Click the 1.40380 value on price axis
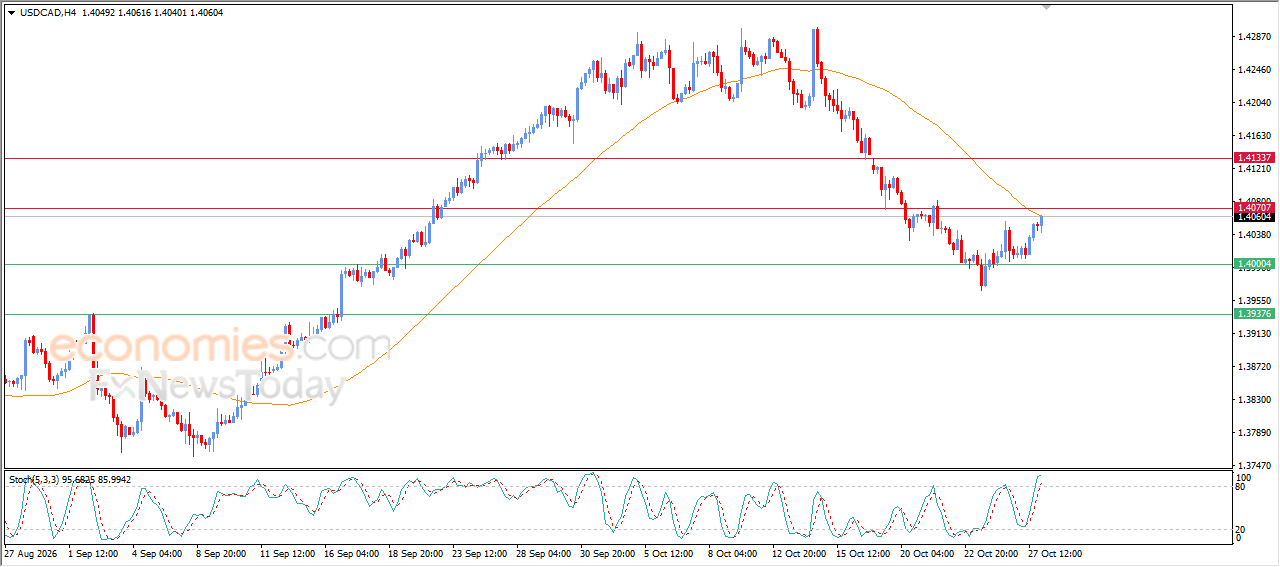Viewport: 1280px width, 567px height. 1254,235
